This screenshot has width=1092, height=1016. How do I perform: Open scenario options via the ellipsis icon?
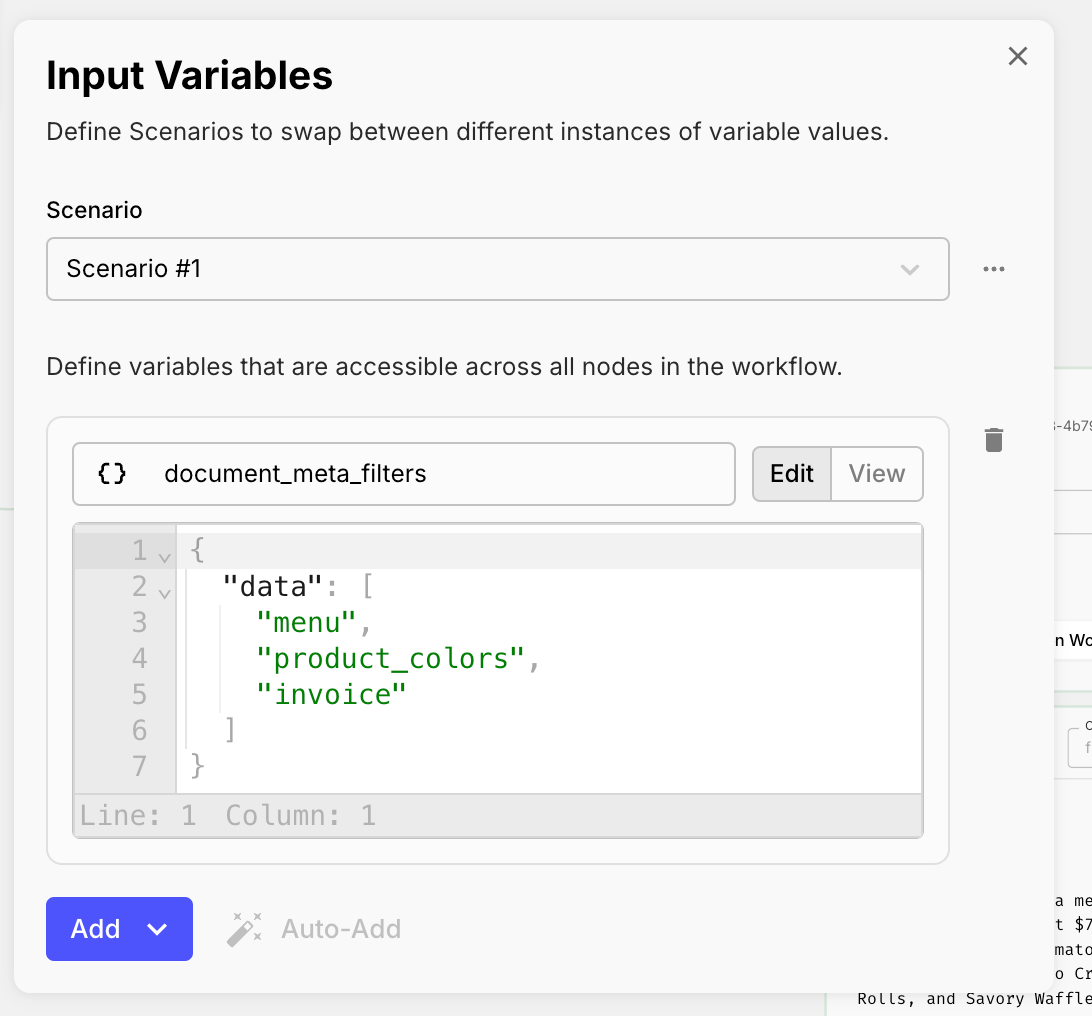pyautogui.click(x=993, y=269)
